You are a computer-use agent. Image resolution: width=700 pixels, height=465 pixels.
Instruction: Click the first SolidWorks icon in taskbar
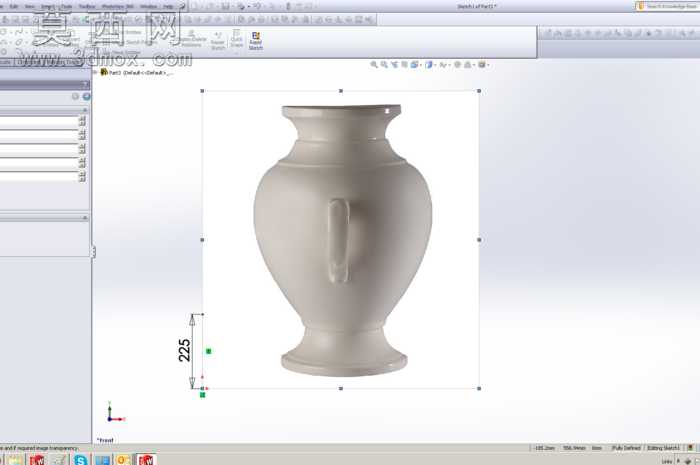37,459
